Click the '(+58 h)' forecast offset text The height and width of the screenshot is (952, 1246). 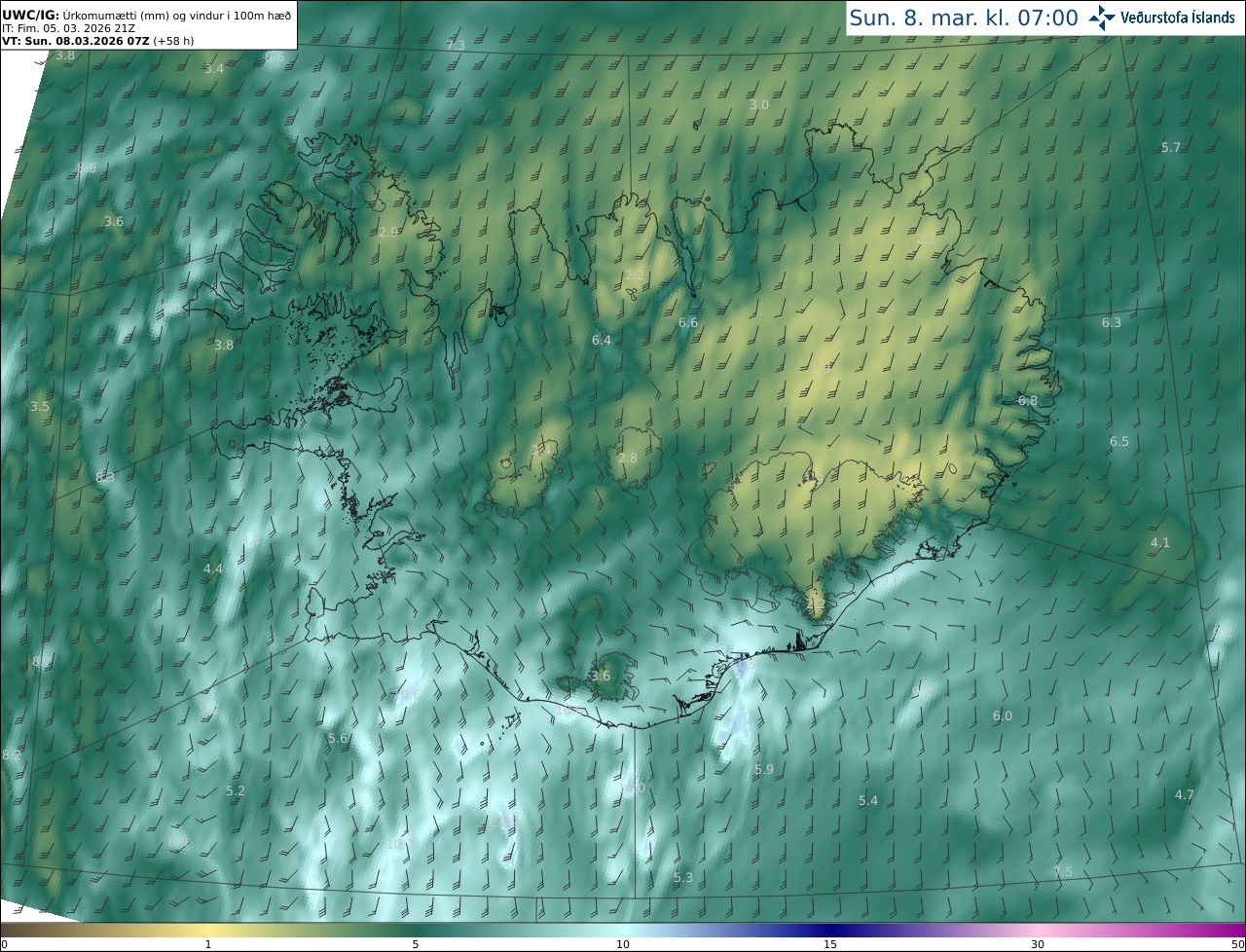click(173, 41)
